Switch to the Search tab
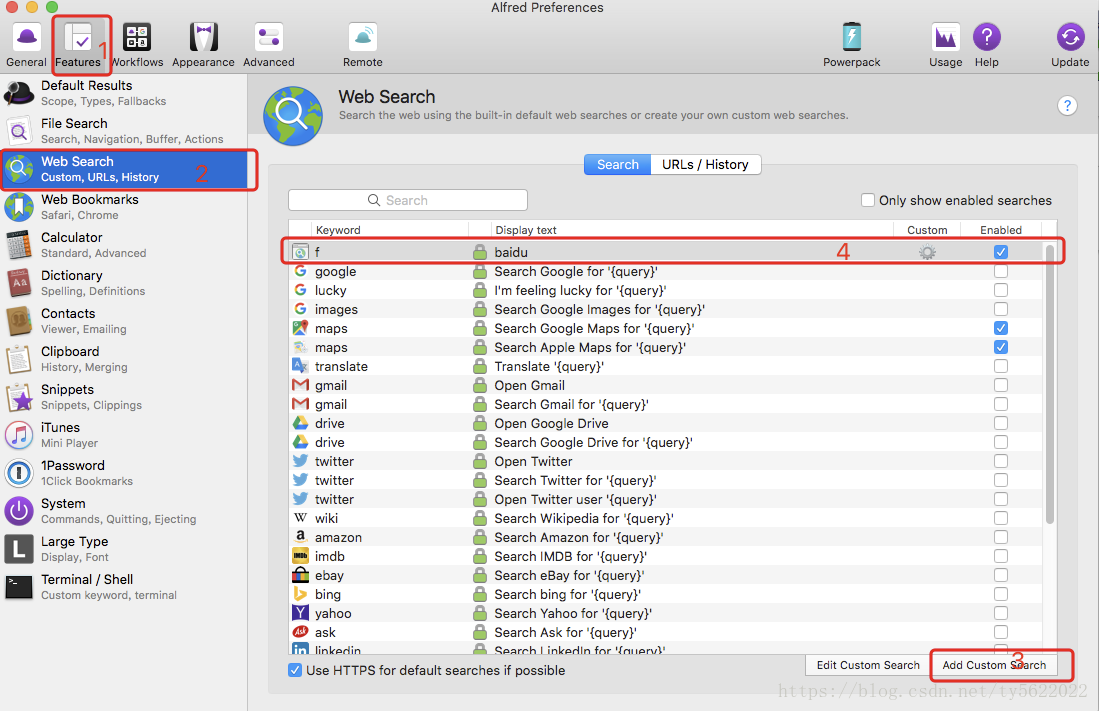Screen dimensions: 1099x711 617,164
